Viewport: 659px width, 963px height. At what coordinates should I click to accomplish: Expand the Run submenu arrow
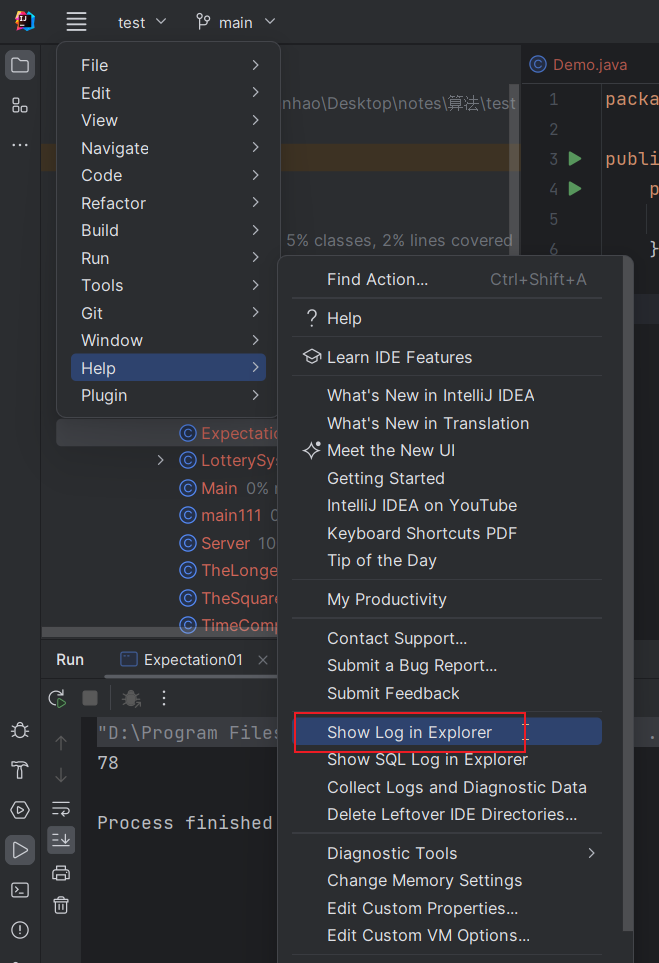coord(255,258)
